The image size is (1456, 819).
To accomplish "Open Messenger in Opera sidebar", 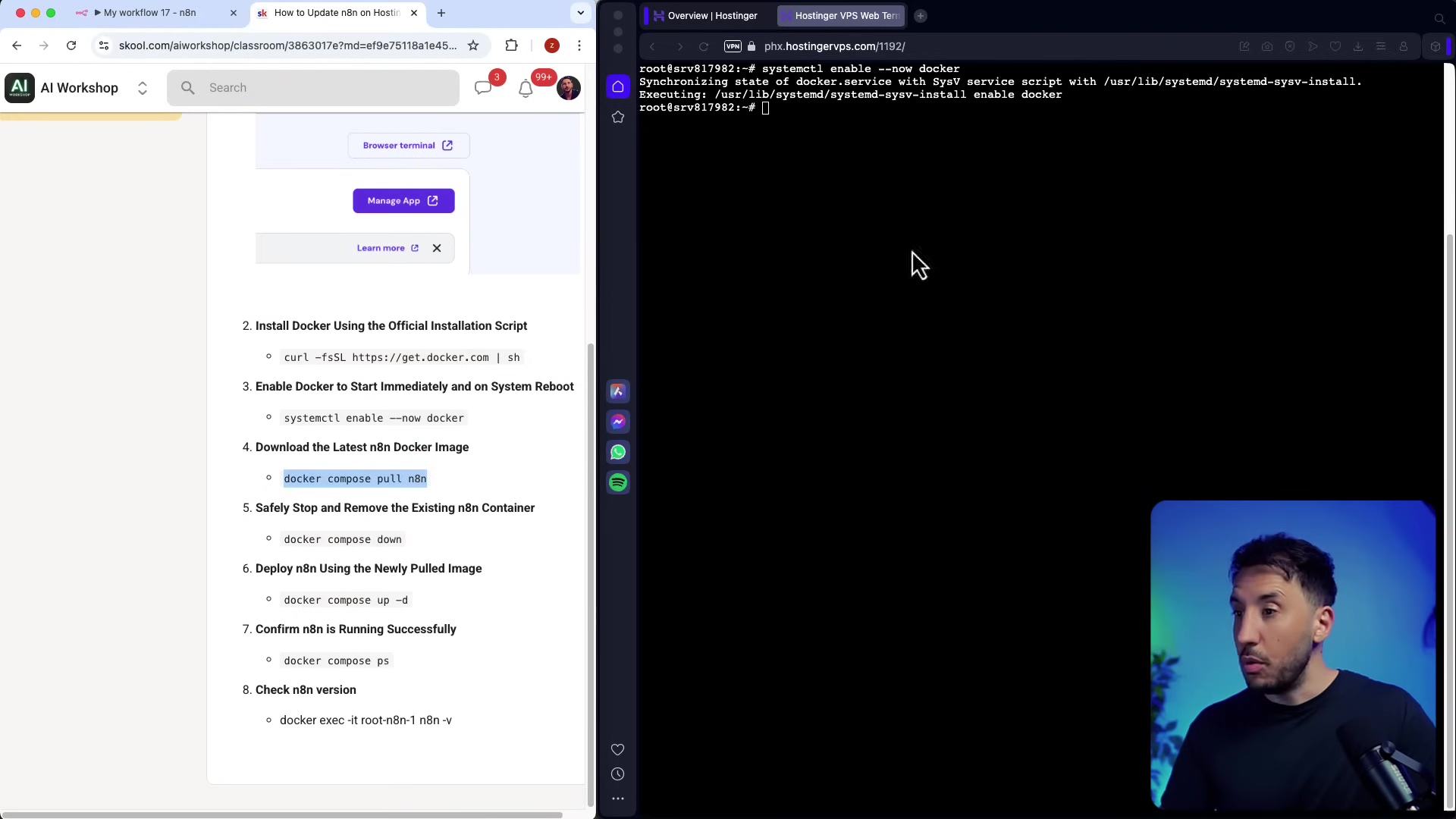I will [618, 422].
